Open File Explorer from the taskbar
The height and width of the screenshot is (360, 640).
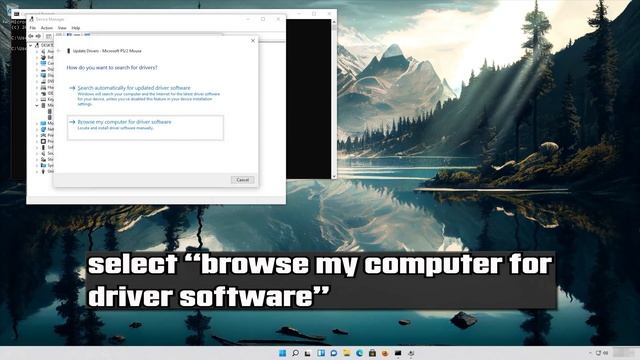347,353
